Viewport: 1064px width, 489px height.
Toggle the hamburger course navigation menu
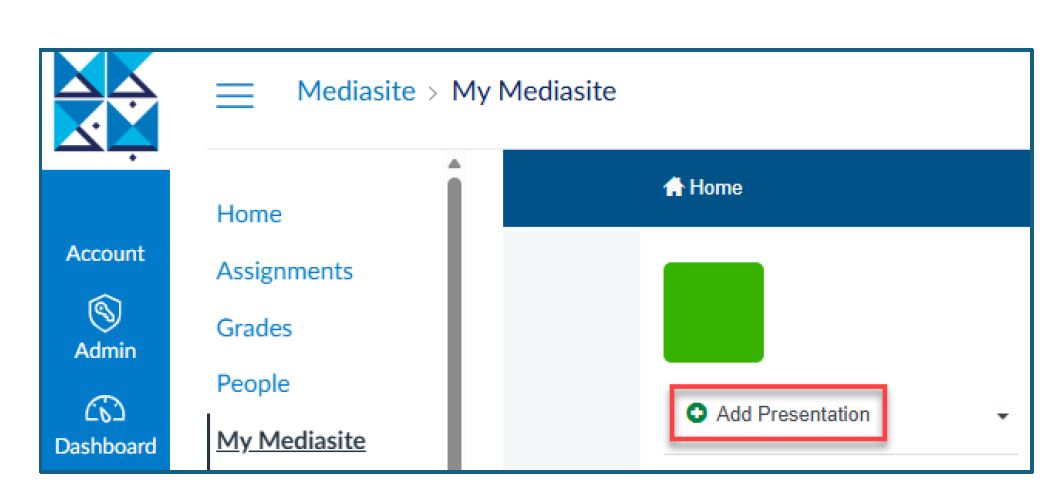(235, 95)
